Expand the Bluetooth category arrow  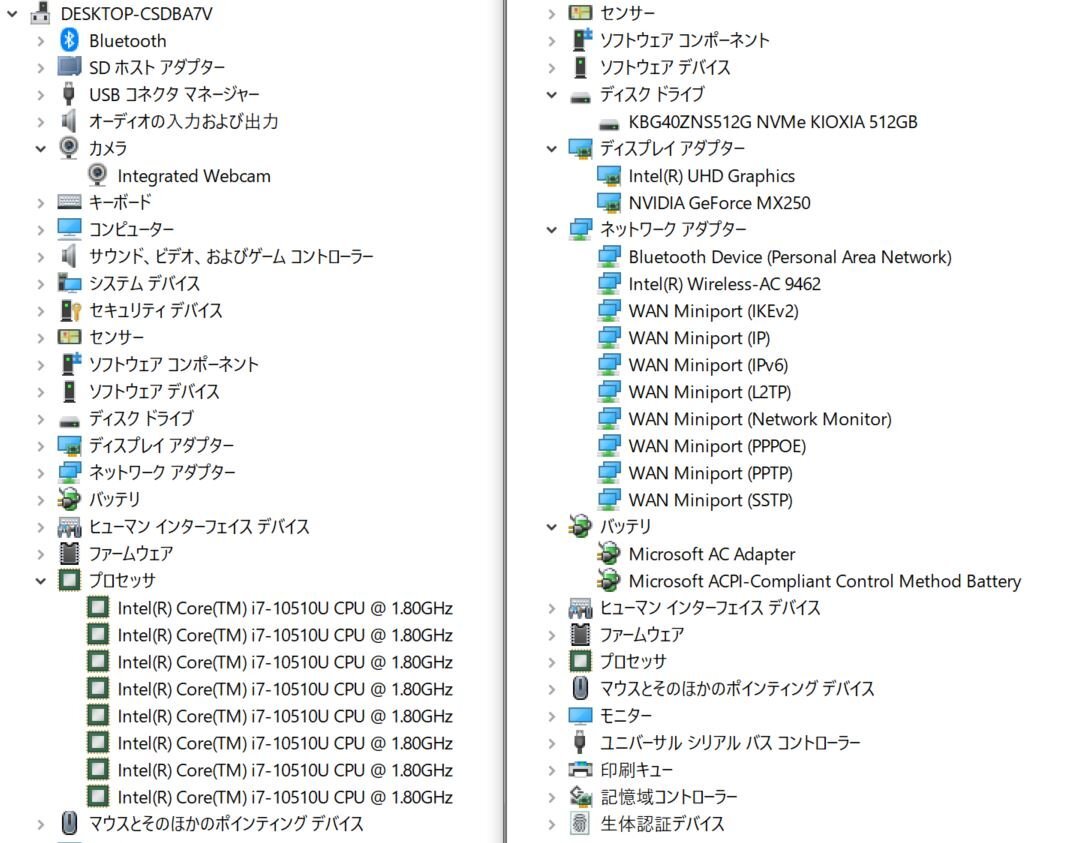tap(40, 40)
